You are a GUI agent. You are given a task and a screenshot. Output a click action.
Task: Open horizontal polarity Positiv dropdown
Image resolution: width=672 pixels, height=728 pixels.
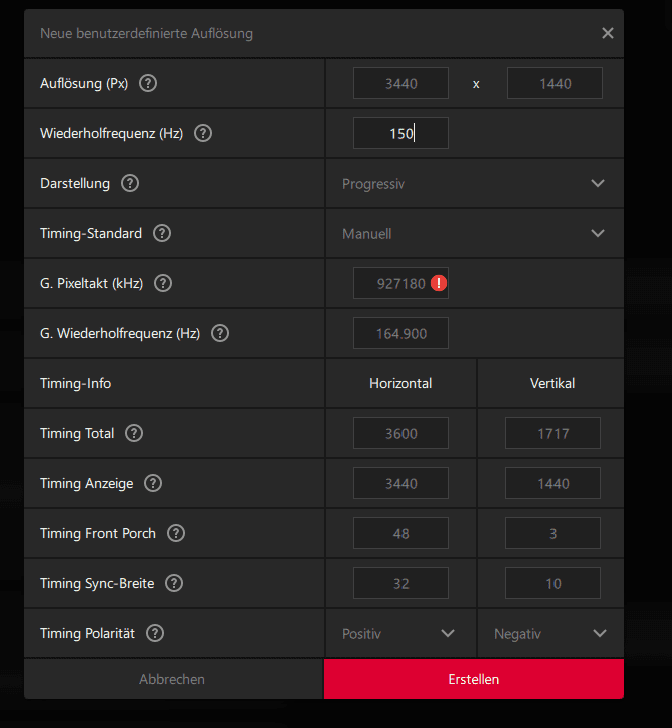tap(400, 633)
